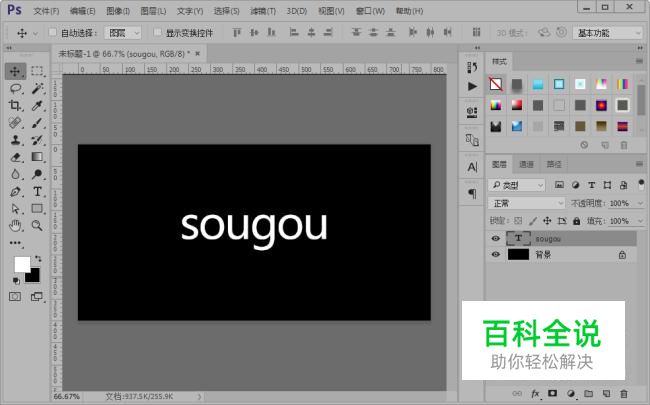The image size is (650, 405).
Task: Select the Dodge tool
Action: pyautogui.click(x=37, y=174)
